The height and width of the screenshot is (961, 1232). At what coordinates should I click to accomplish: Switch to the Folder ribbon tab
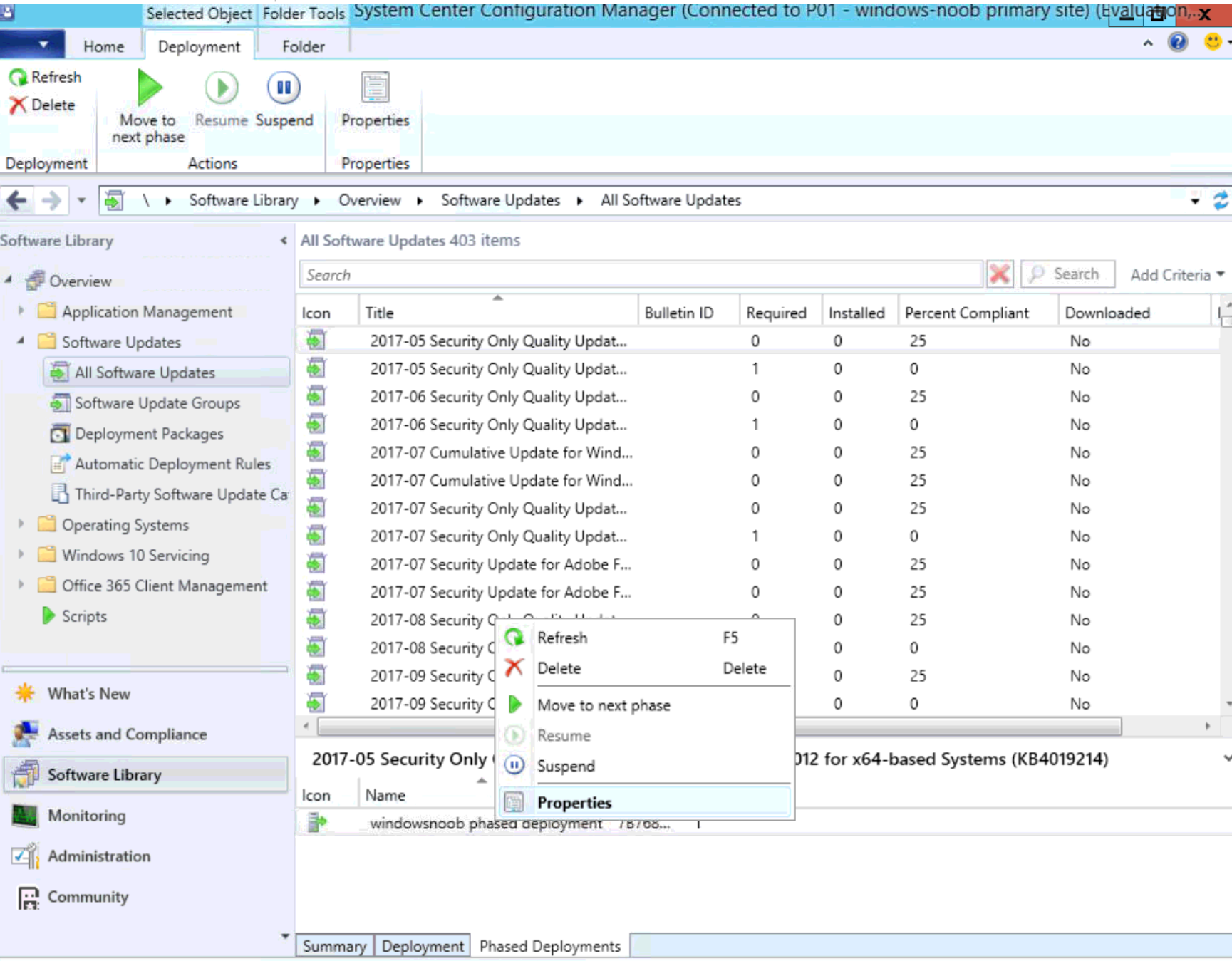[x=304, y=46]
